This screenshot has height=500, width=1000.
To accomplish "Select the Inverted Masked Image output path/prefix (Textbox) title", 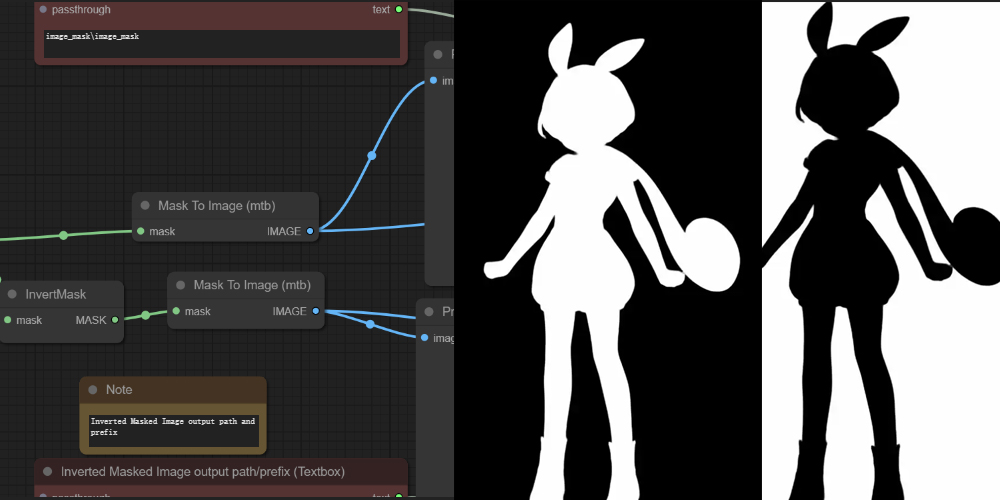I will [x=203, y=472].
